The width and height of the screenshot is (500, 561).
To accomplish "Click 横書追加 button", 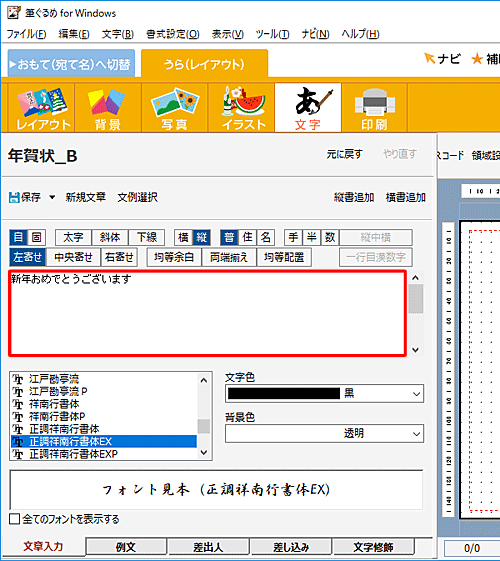I will (406, 197).
